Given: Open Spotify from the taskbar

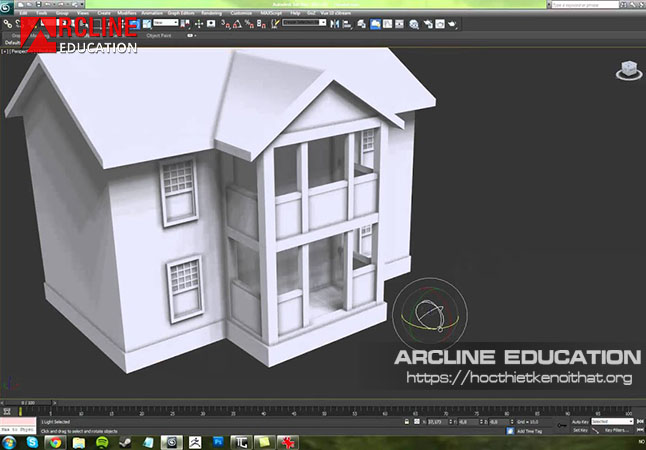Looking at the screenshot, I should pyautogui.click(x=101, y=441).
